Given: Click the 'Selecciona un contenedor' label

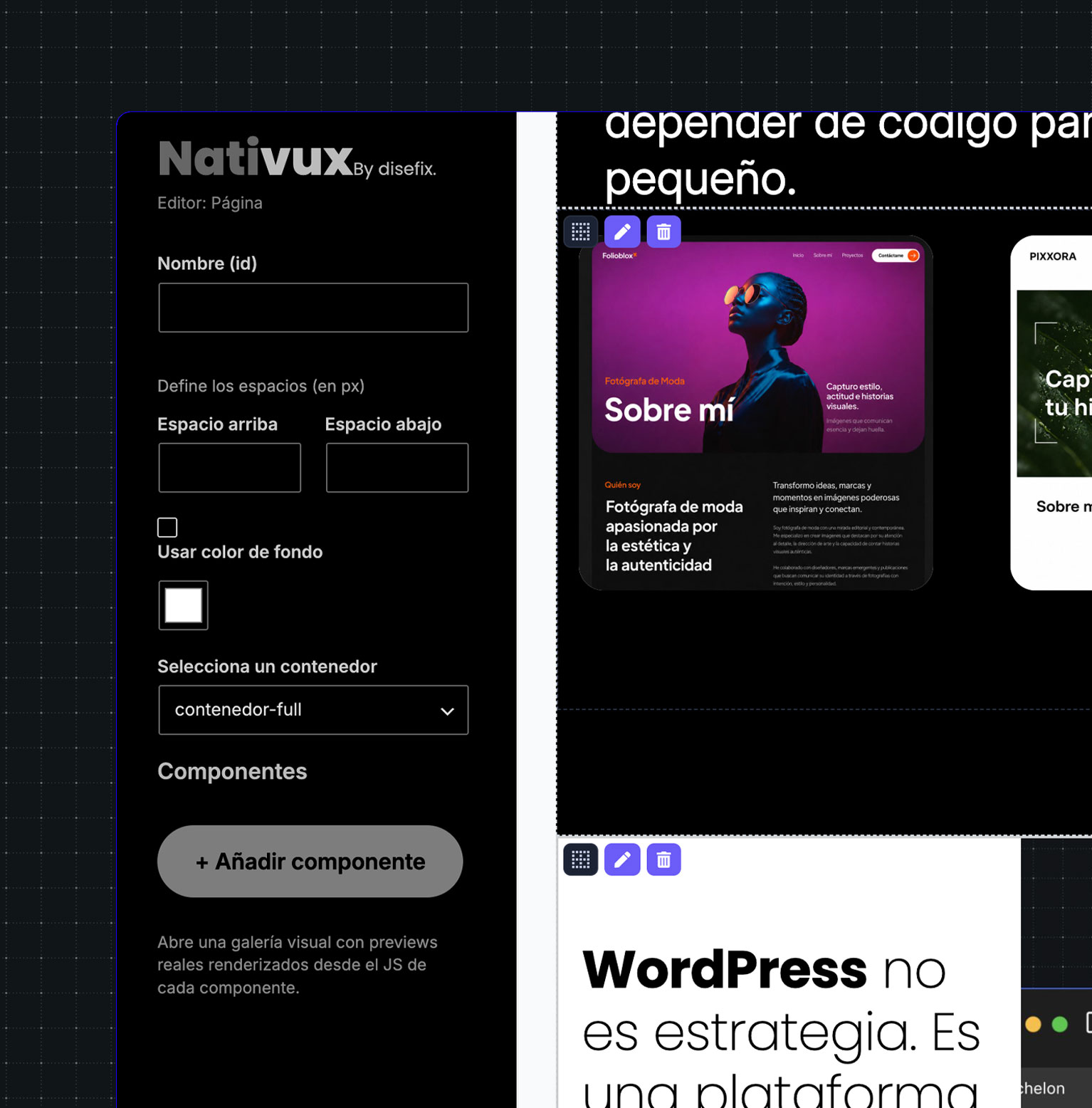Looking at the screenshot, I should (x=267, y=667).
